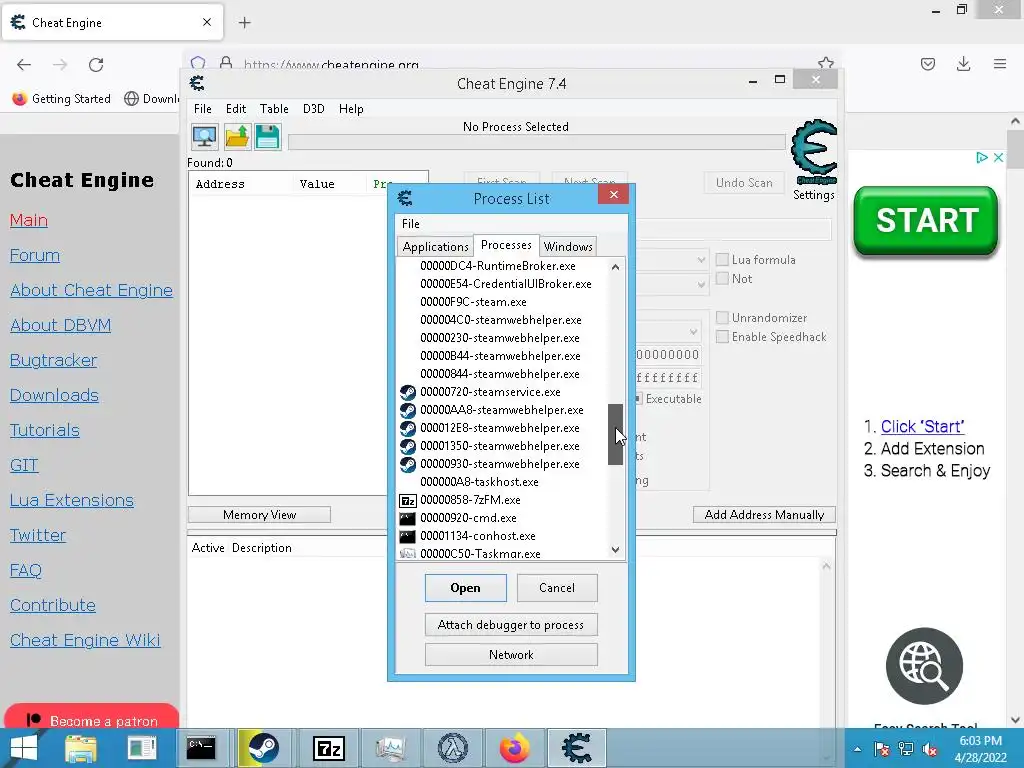The width and height of the screenshot is (1024, 768).
Task: Open Firefox from the taskbar
Action: coord(515,748)
